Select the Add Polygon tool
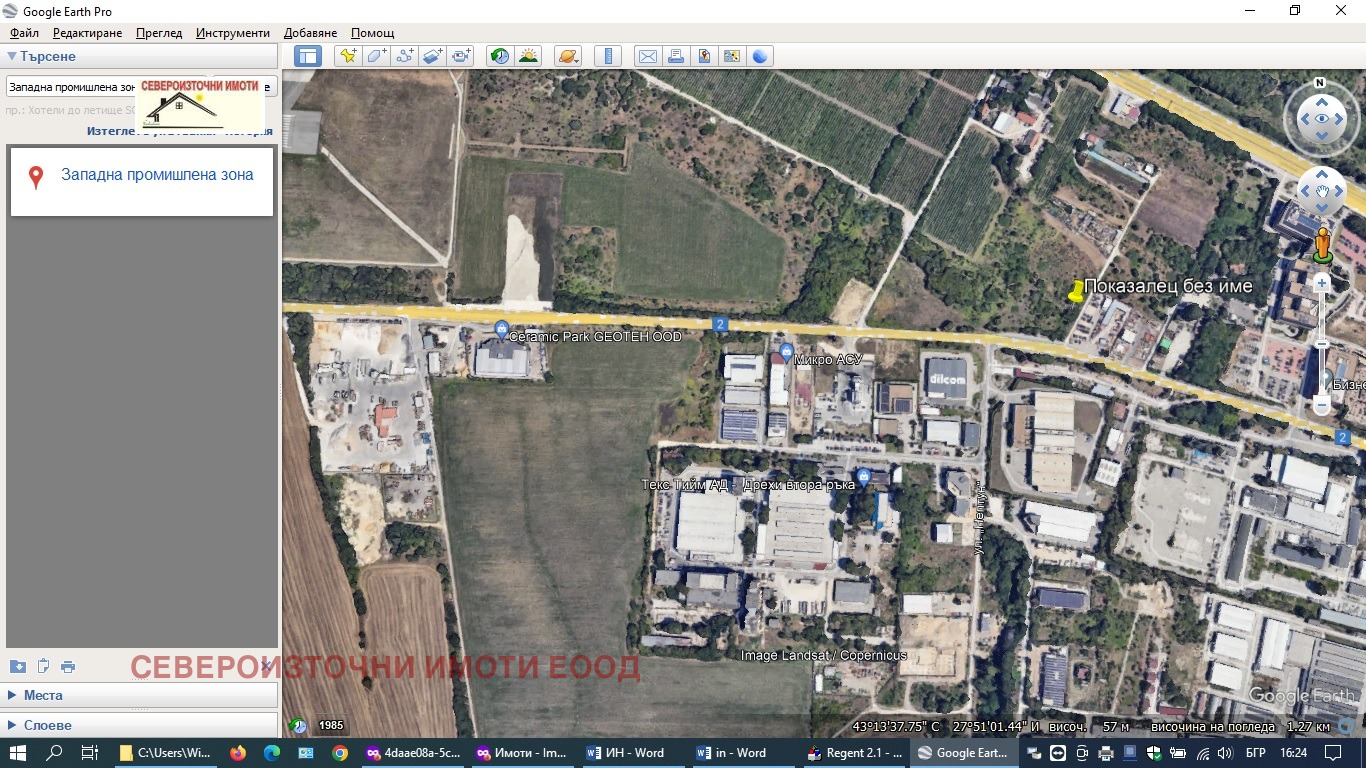 [376, 56]
